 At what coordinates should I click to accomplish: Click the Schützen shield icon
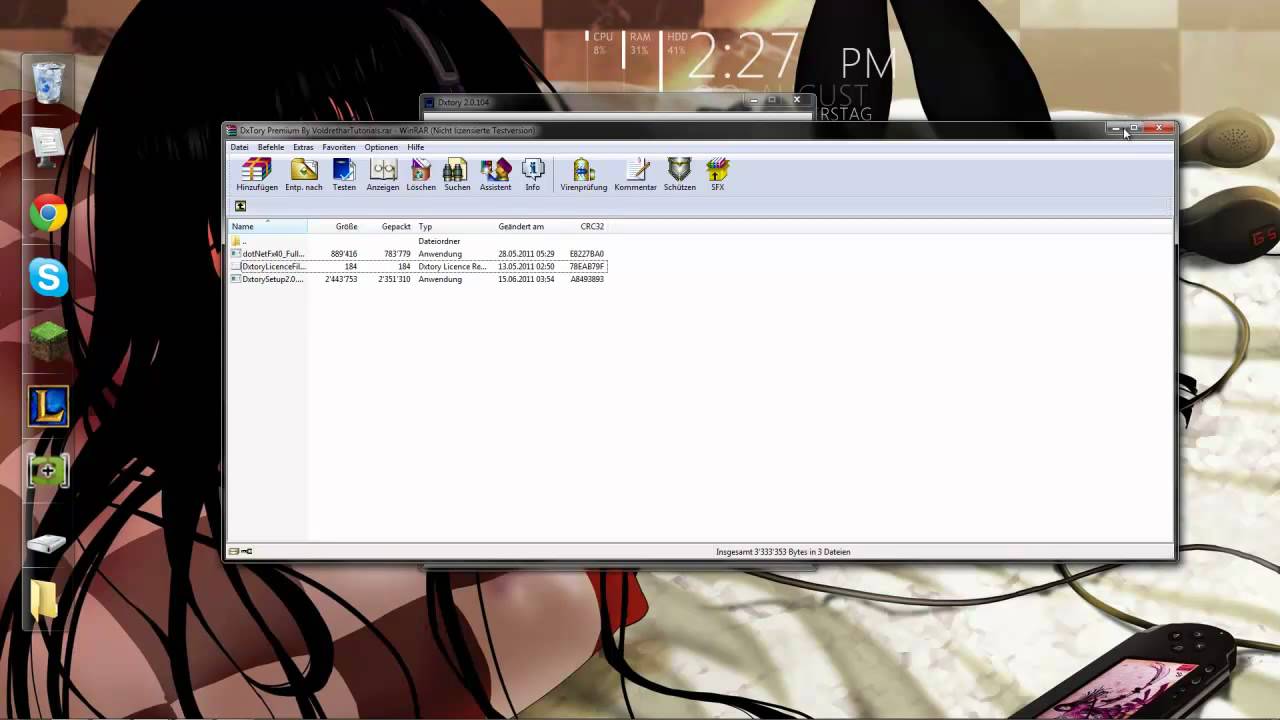[x=680, y=174]
